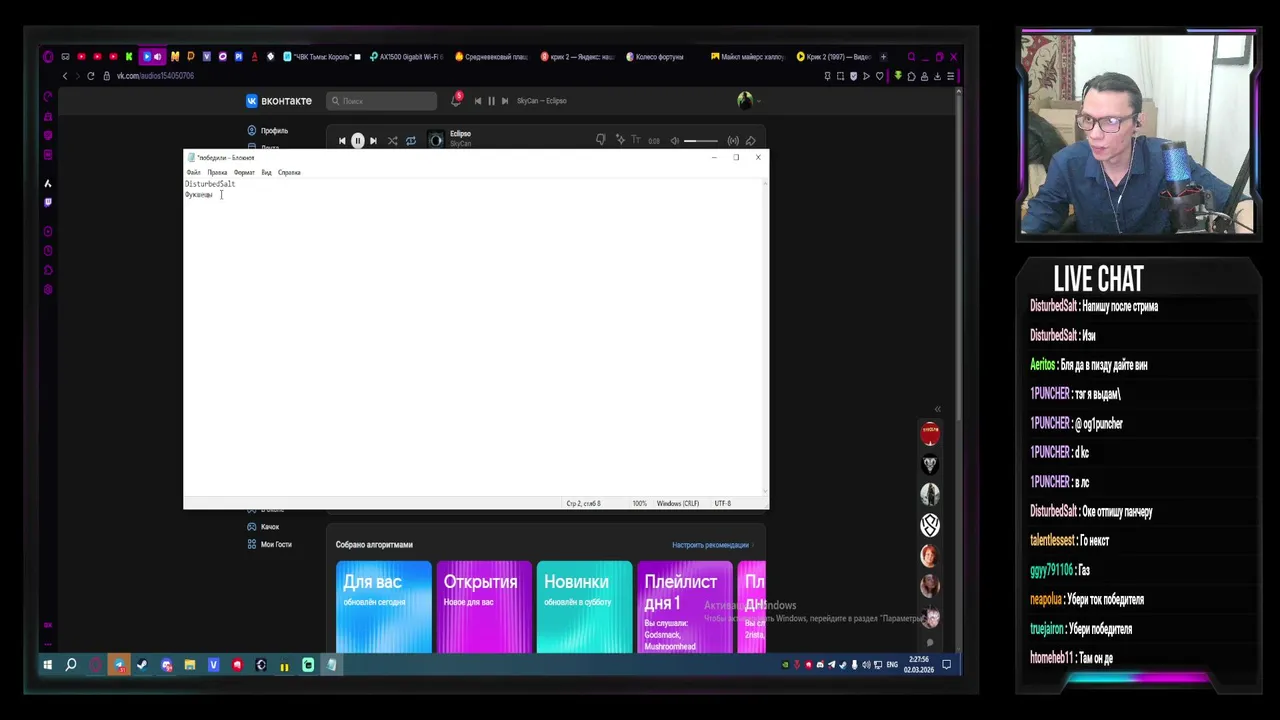Open the ВКонтакте logo home link
Screen dimensions: 1280x720
(x=279, y=101)
